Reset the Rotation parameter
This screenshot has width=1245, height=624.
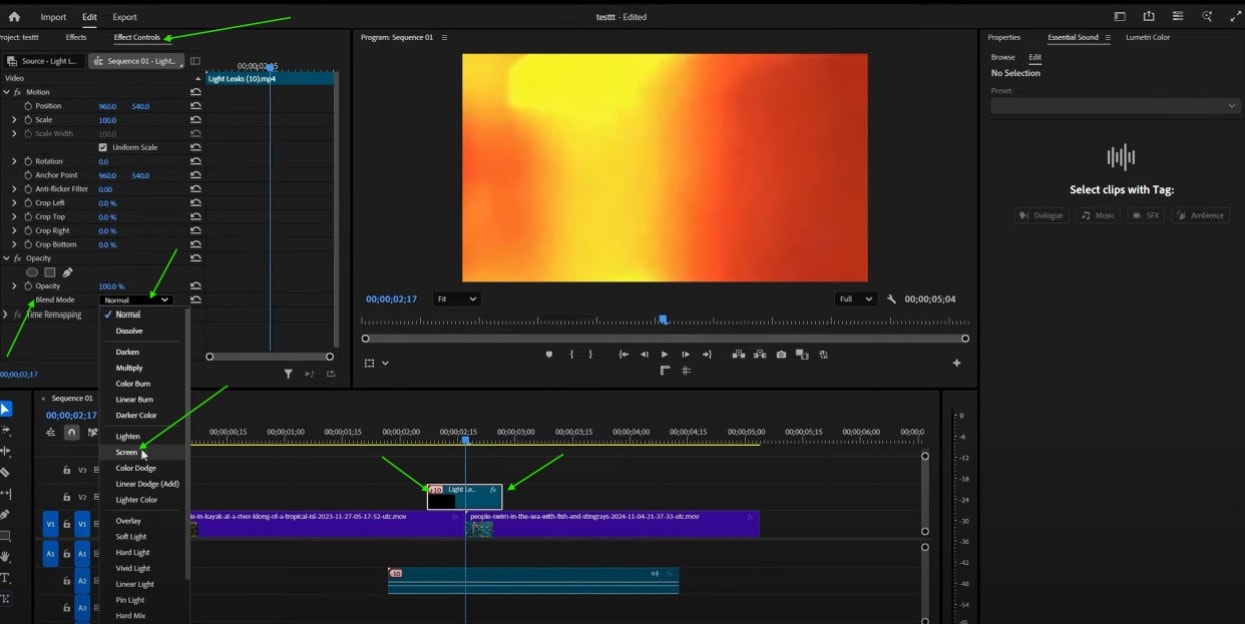(x=195, y=161)
